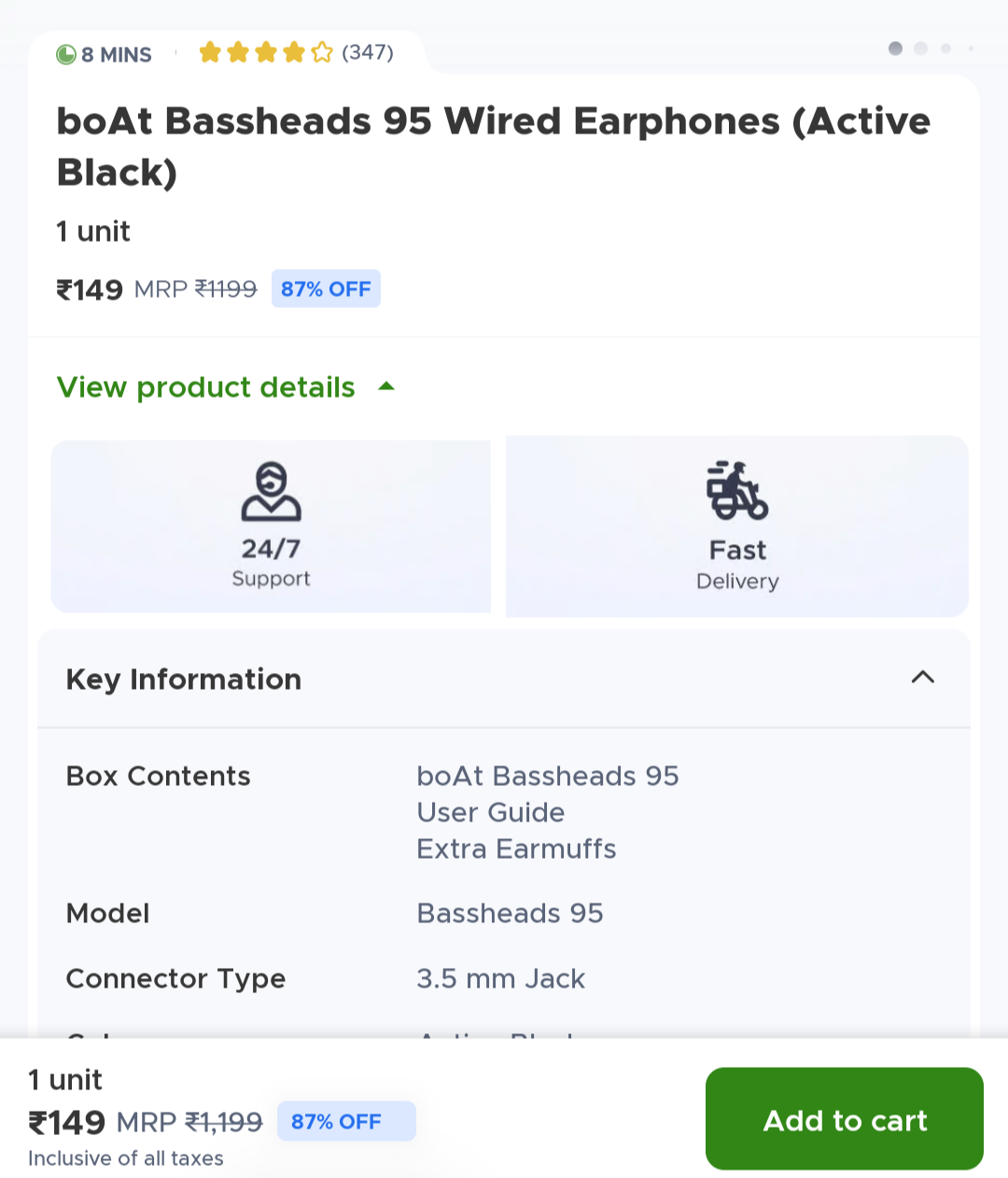1008x1178 pixels.
Task: Click the Fast Delivery card
Action: [x=736, y=526]
